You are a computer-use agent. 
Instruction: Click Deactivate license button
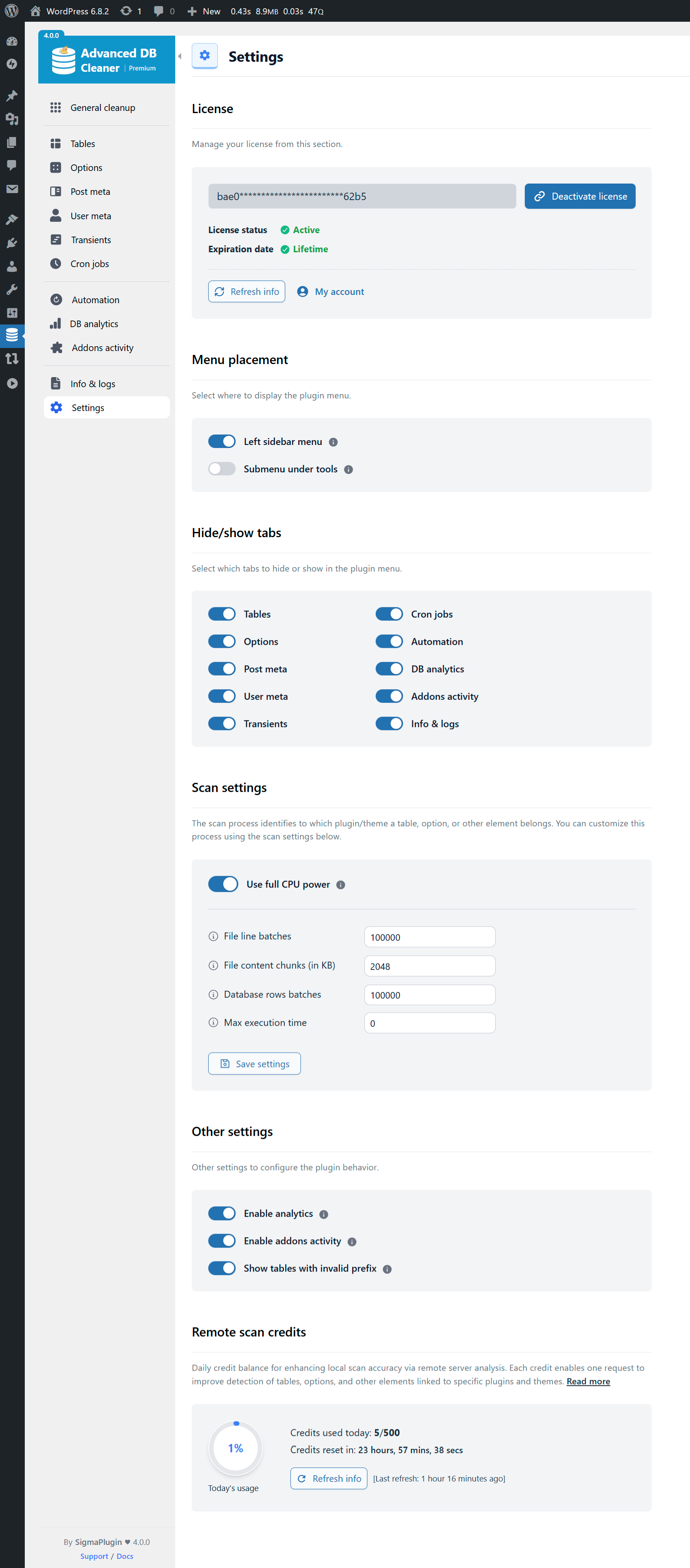click(x=580, y=196)
